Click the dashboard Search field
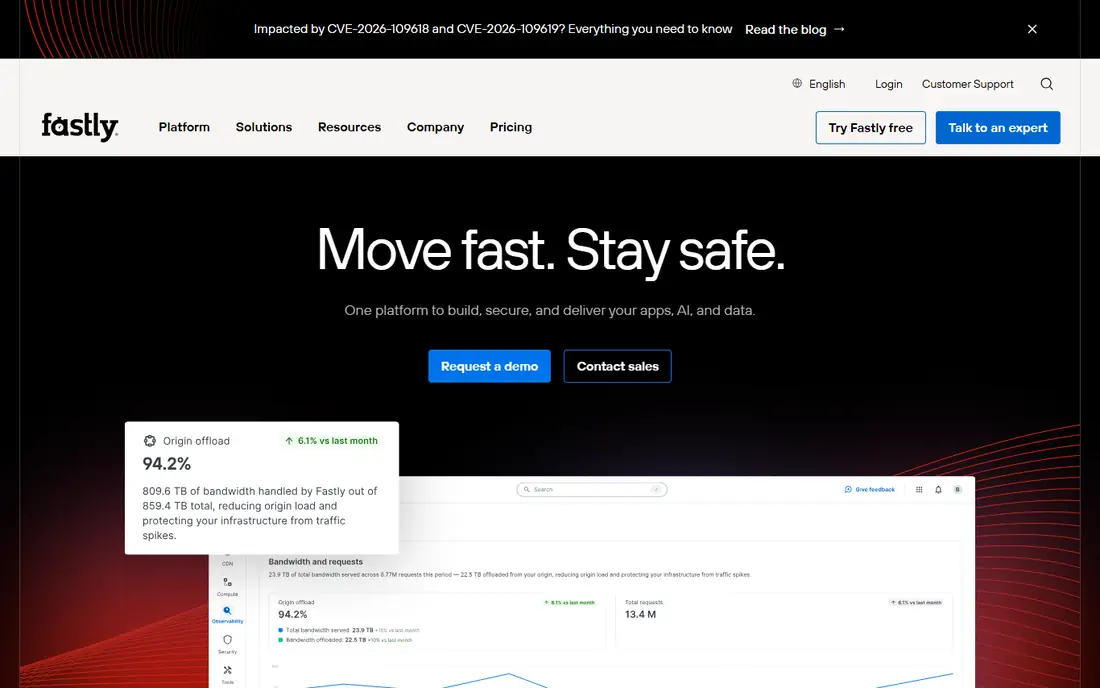This screenshot has width=1100, height=688. [591, 490]
